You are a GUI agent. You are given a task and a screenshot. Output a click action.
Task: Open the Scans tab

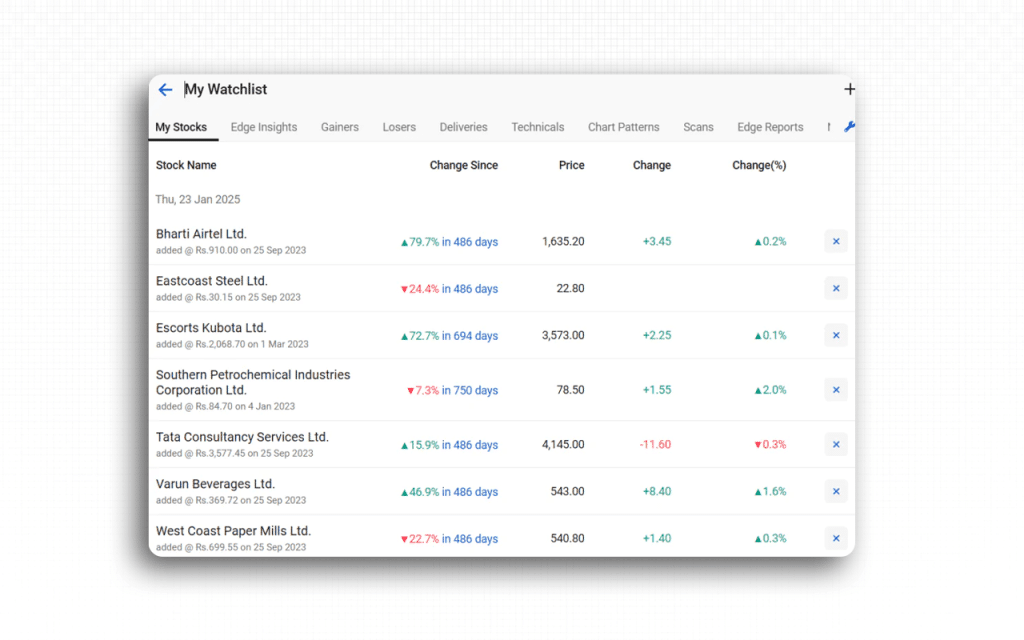(698, 127)
